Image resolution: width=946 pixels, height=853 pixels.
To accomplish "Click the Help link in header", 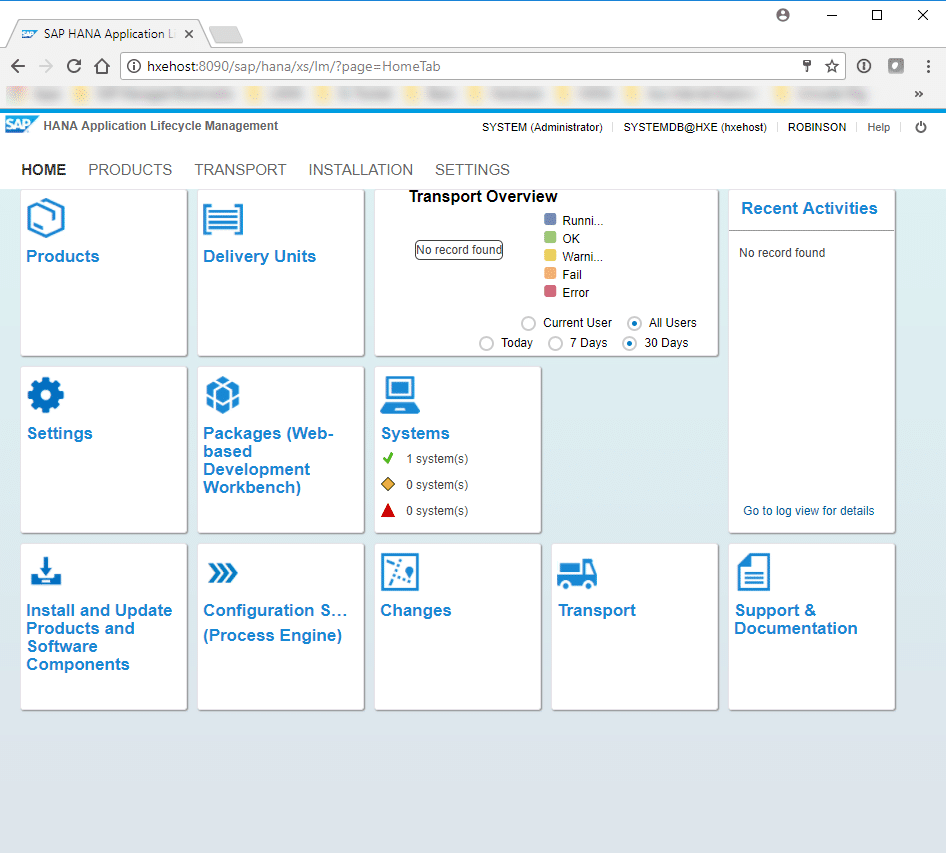I will click(878, 127).
